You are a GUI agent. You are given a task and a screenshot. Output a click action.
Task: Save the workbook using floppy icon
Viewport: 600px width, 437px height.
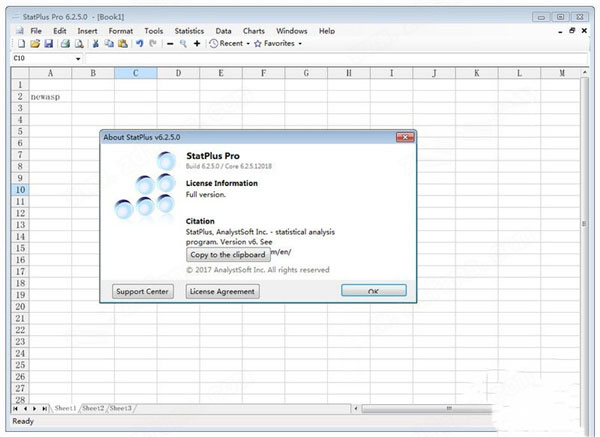tap(49, 44)
